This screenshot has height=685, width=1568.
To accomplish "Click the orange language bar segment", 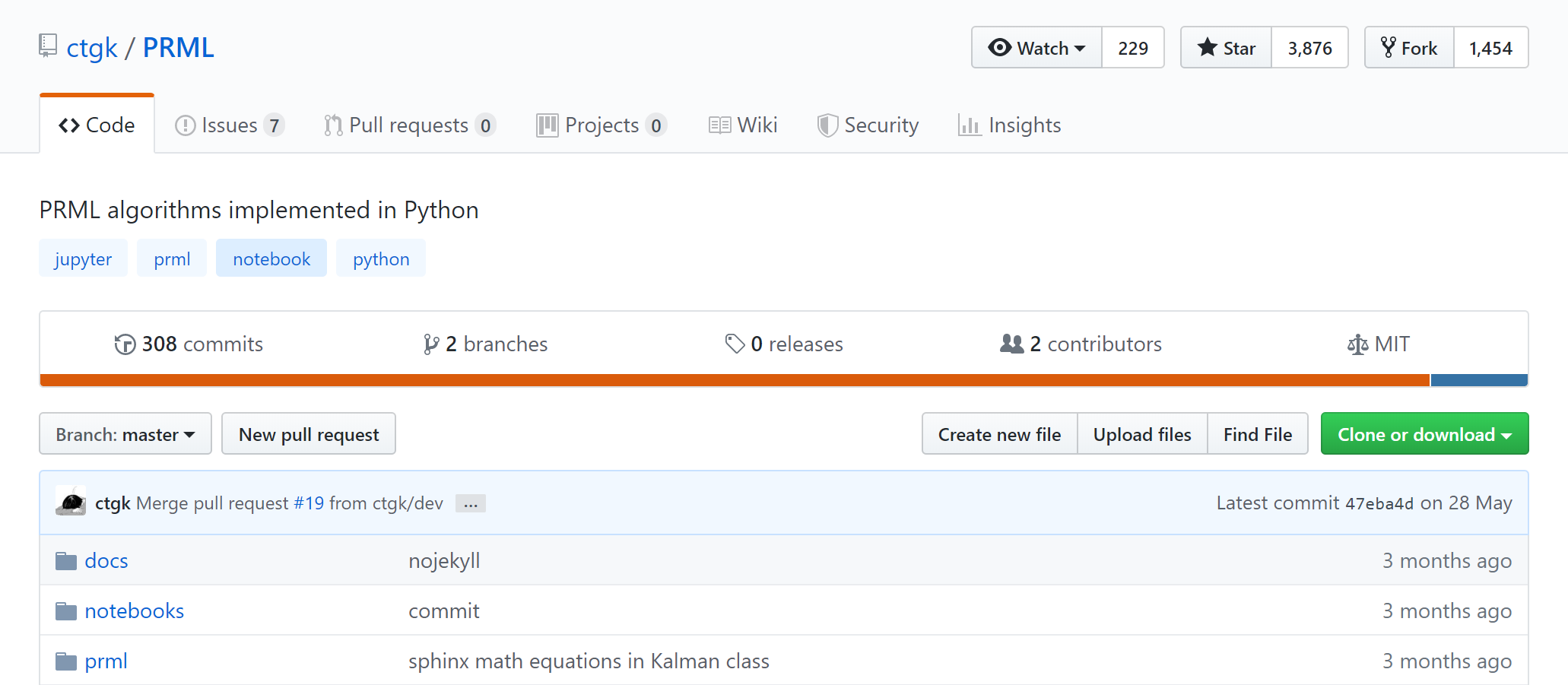I will pyautogui.click(x=735, y=380).
